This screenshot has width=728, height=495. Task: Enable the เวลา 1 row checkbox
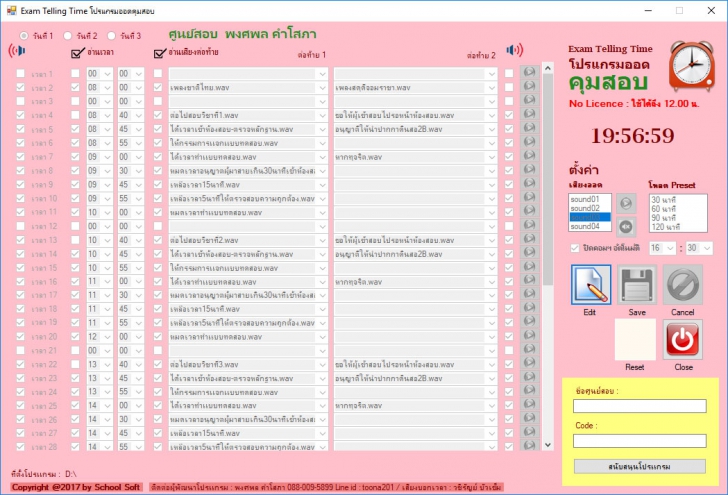20,74
